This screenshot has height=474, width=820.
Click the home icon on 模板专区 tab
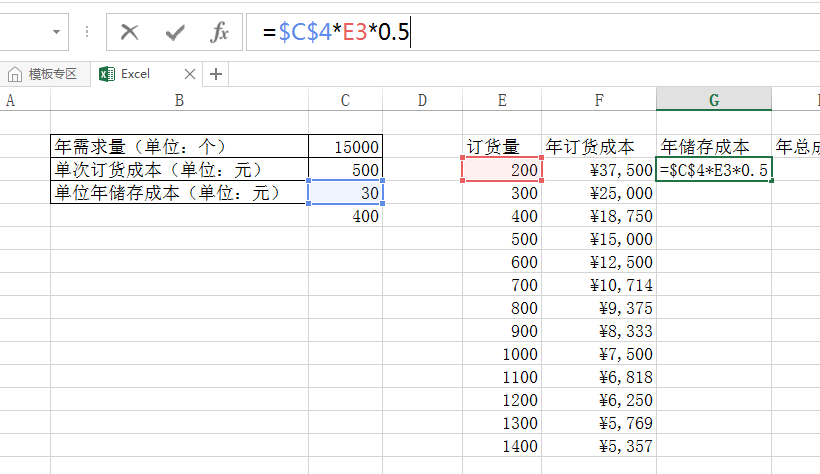click(15, 75)
